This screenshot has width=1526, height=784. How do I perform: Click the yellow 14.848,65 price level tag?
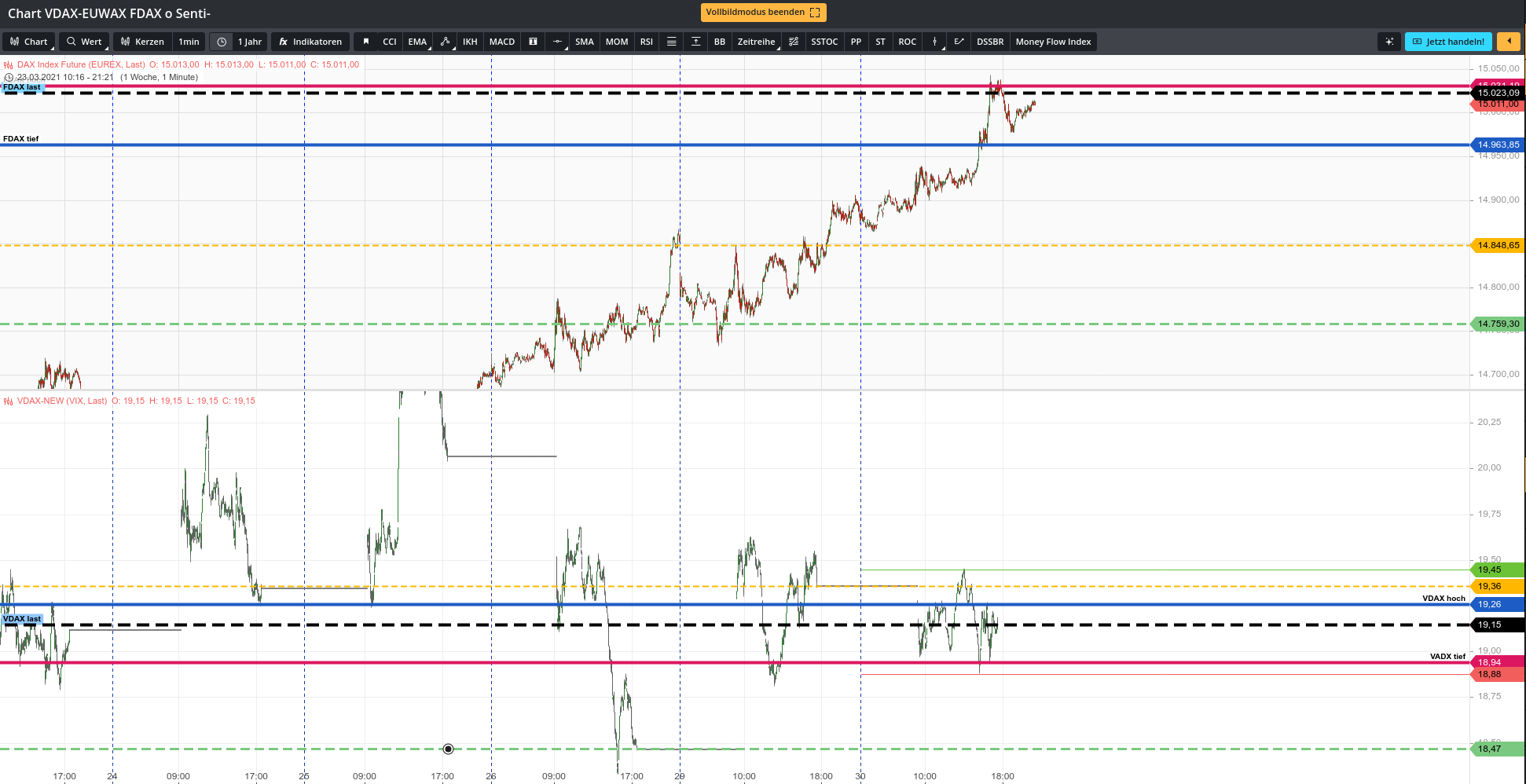click(1497, 246)
